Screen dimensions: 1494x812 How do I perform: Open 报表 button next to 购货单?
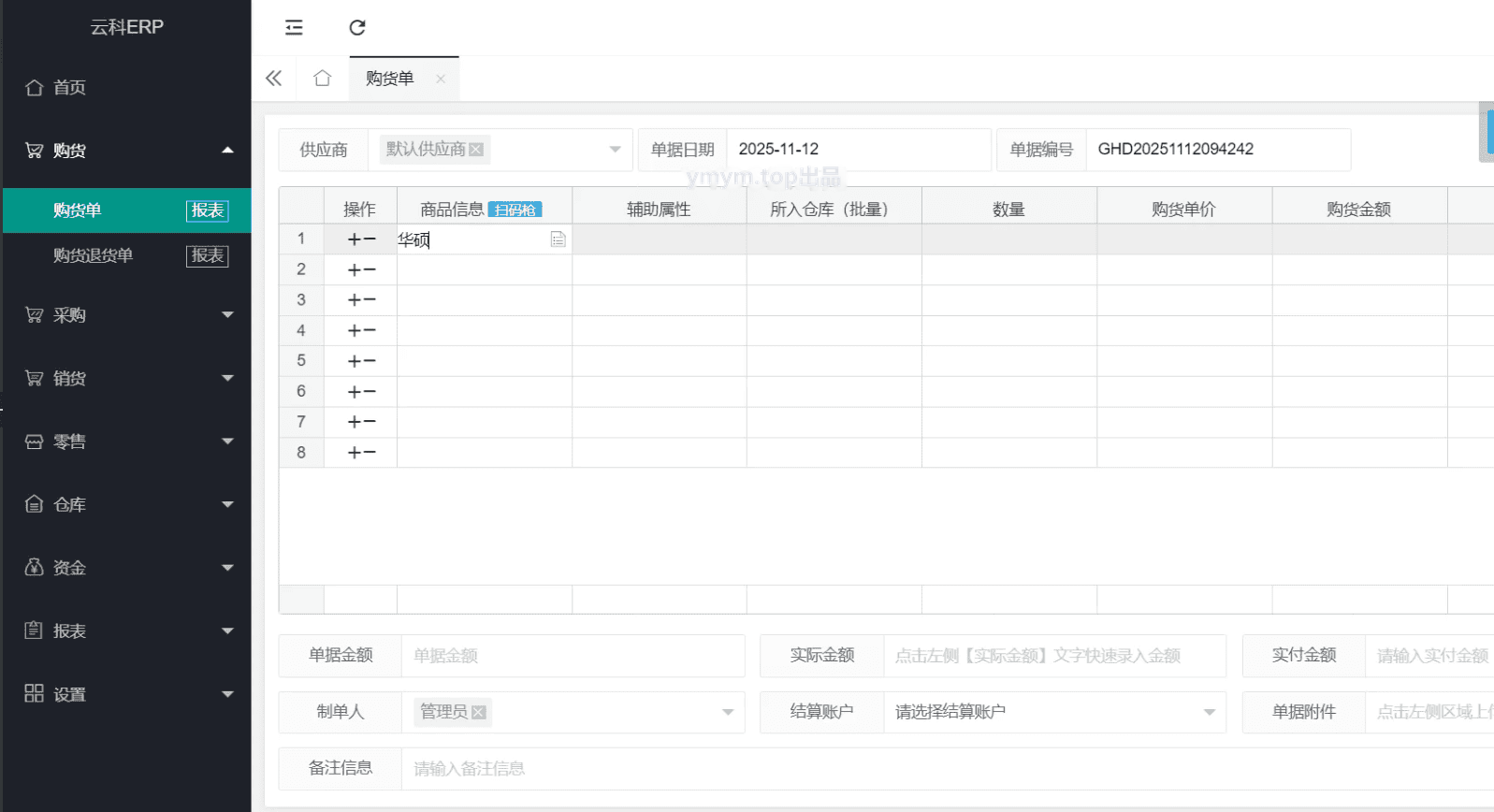tap(208, 210)
